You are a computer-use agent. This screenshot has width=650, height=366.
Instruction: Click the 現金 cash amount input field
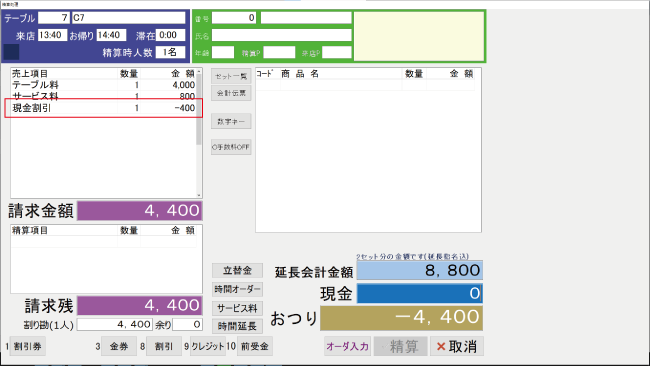coord(420,293)
